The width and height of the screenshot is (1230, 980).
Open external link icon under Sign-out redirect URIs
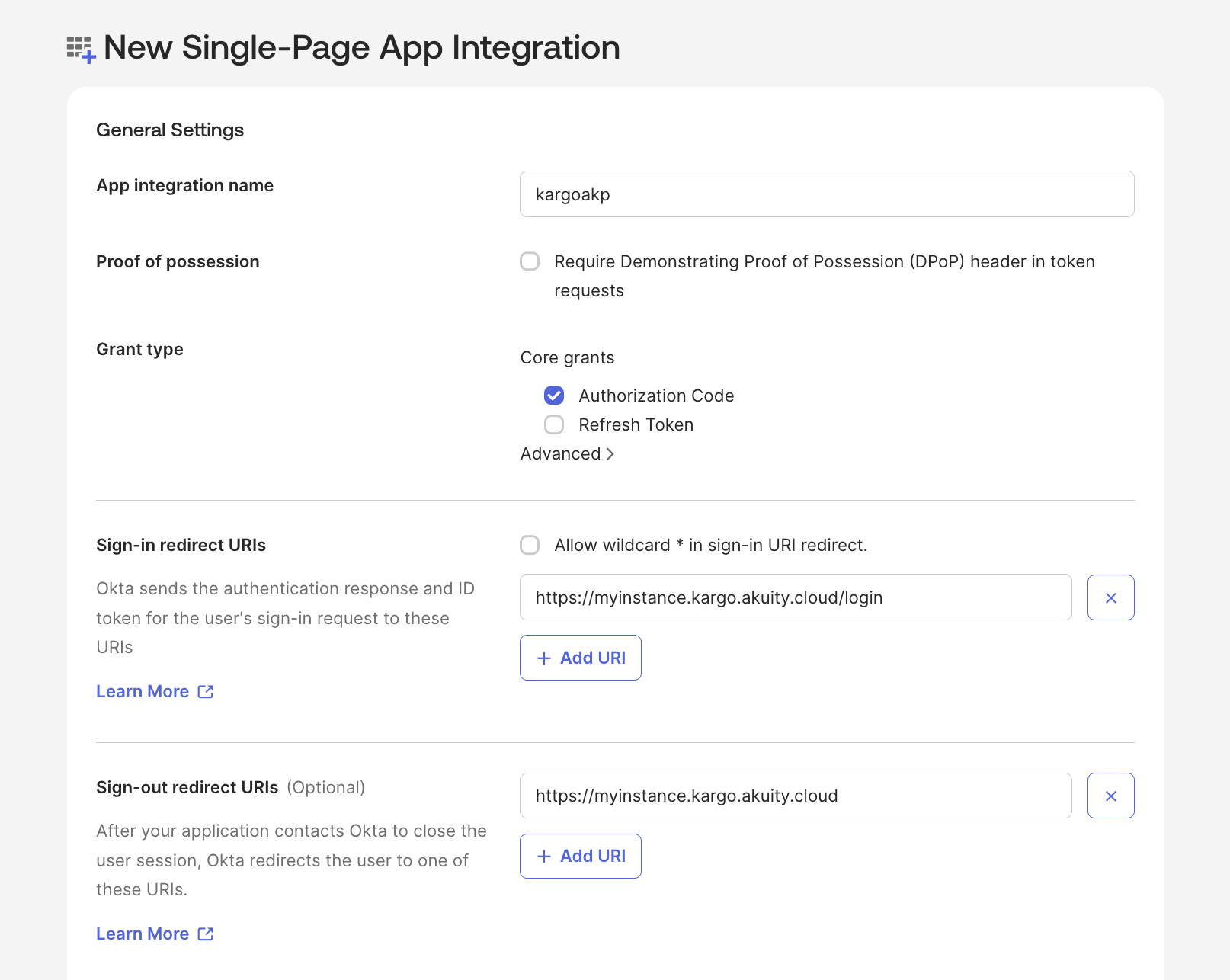point(206,934)
